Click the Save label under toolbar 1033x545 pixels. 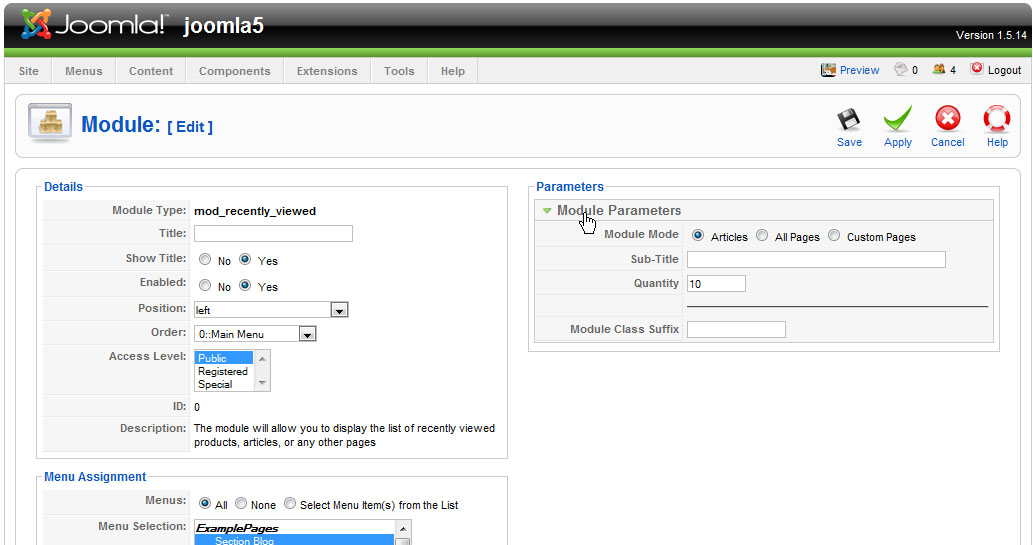click(x=849, y=142)
